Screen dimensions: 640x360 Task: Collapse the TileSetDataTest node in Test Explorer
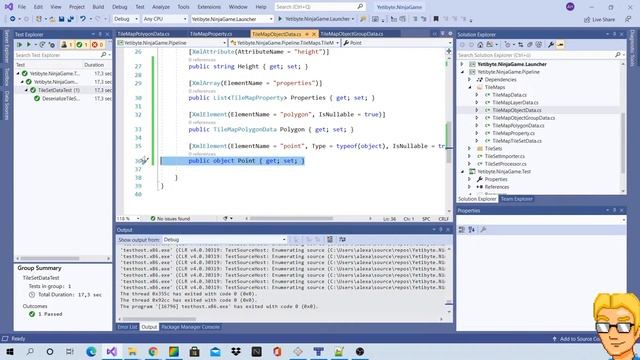27,90
